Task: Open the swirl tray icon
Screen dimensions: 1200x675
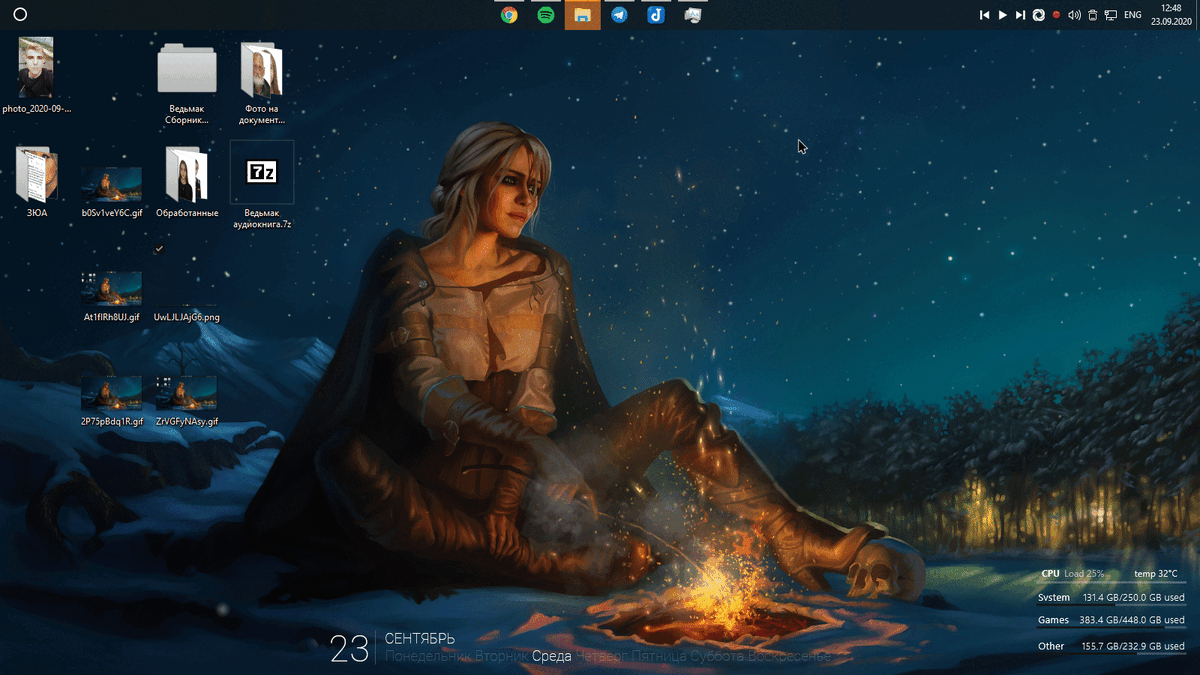Action: (x=1039, y=15)
